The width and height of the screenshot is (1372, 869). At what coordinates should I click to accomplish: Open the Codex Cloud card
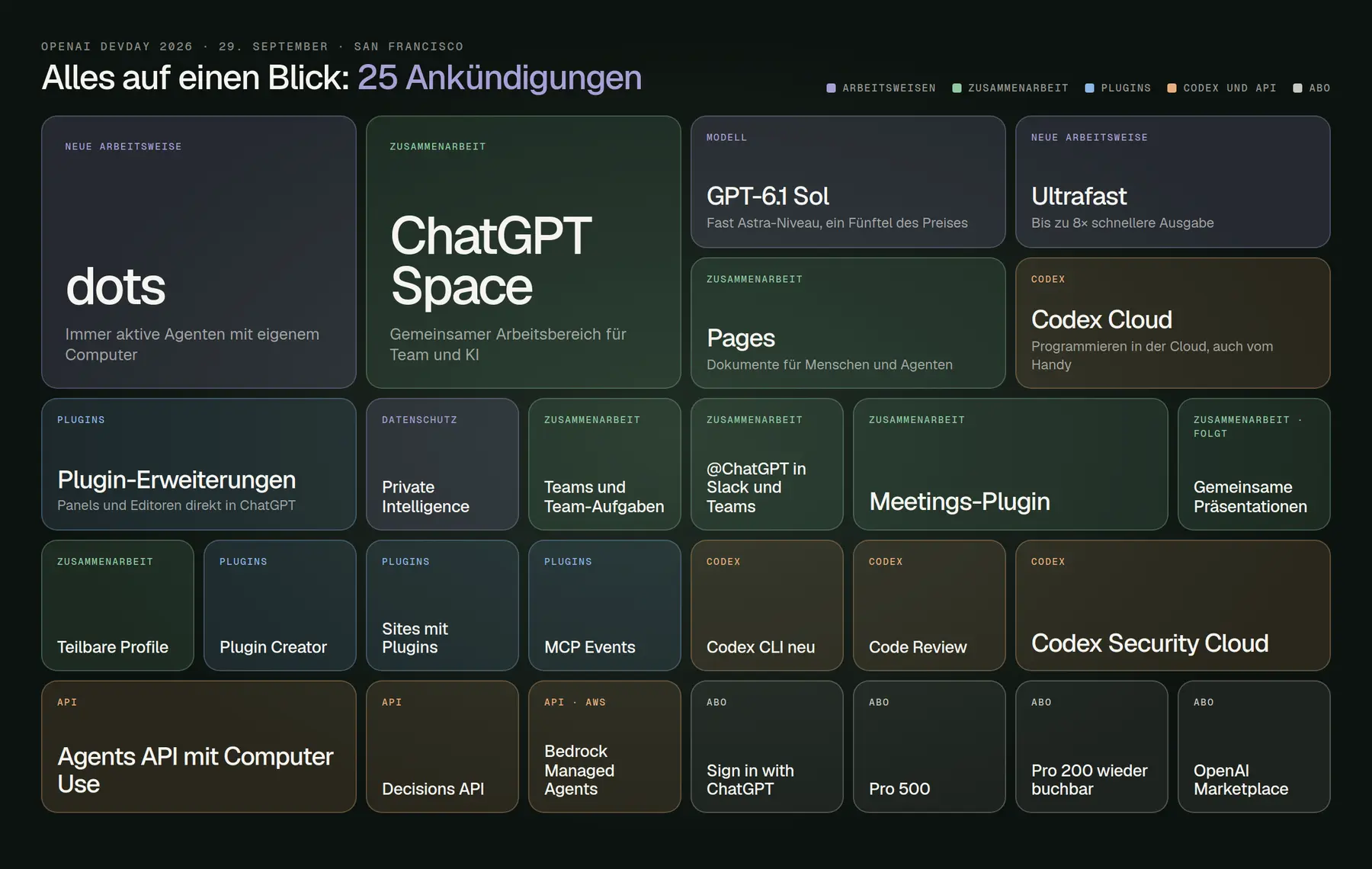click(x=1173, y=323)
